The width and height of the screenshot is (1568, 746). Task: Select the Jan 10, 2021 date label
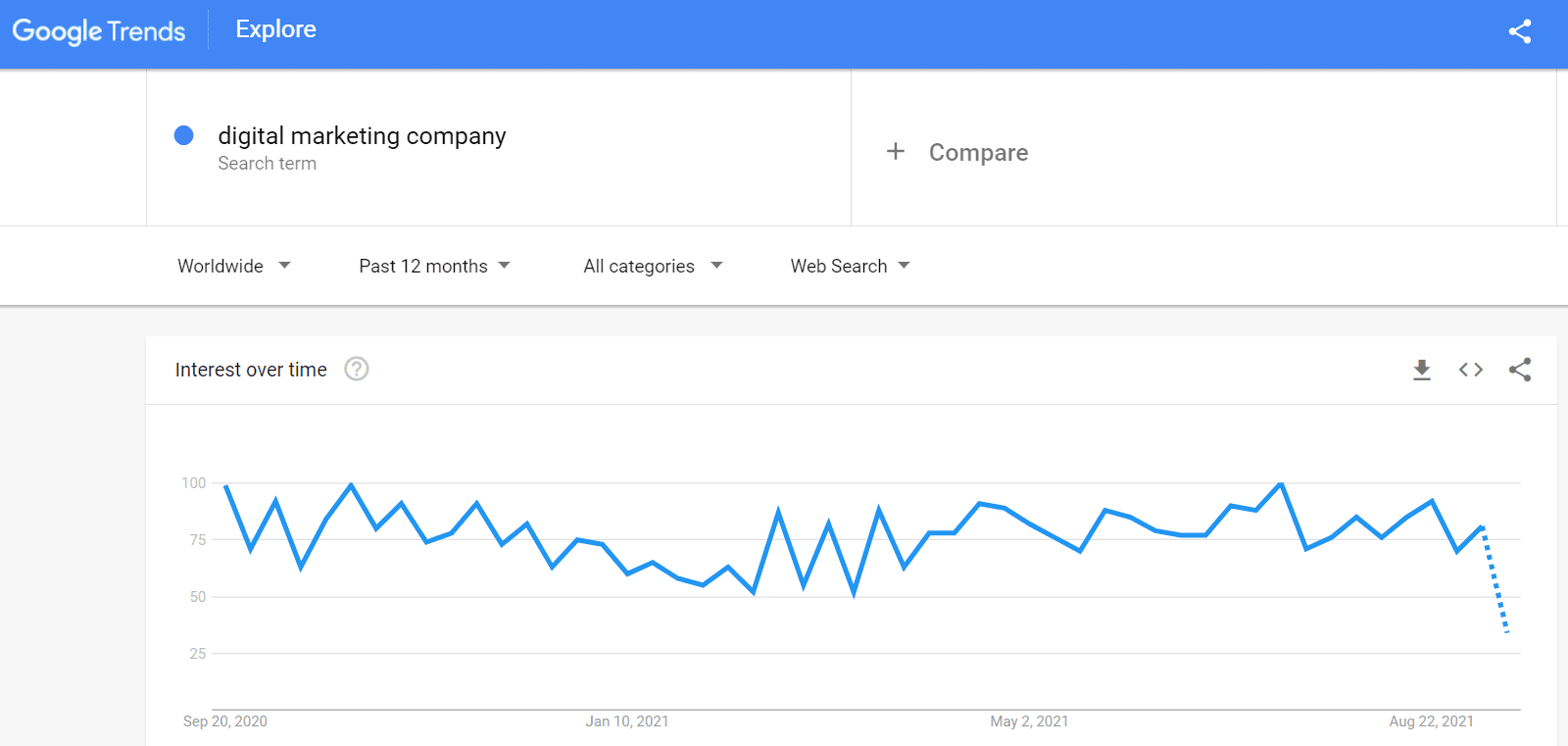(x=627, y=721)
